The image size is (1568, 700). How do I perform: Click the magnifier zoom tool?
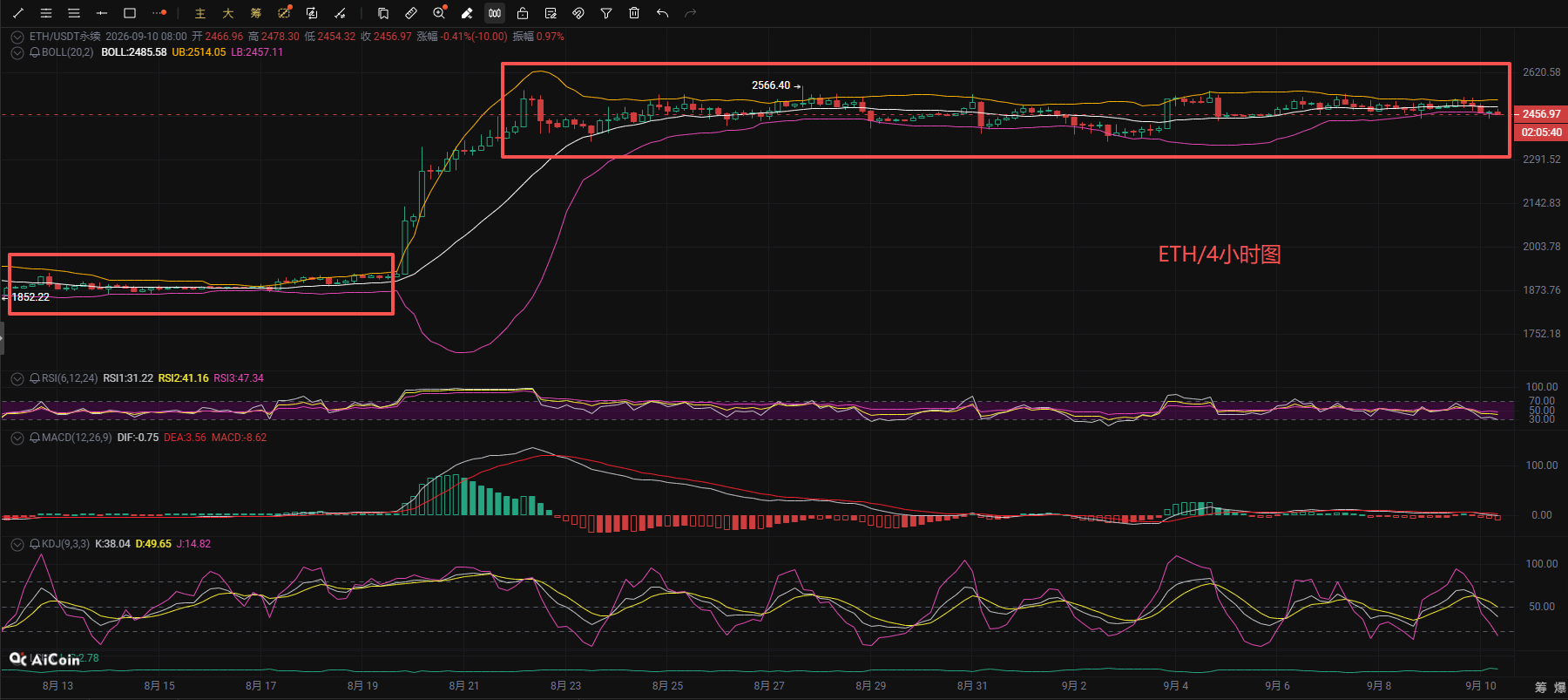point(439,13)
